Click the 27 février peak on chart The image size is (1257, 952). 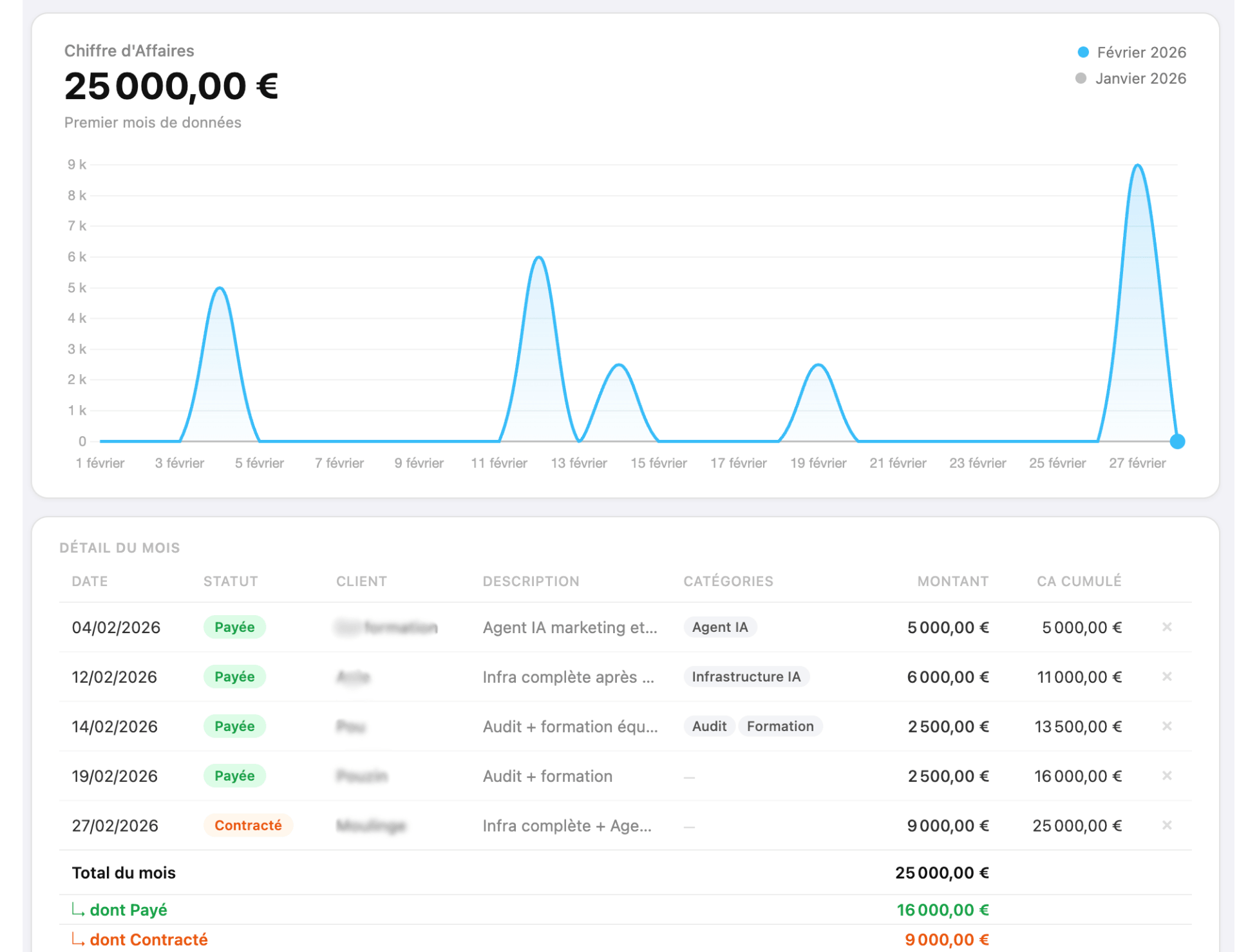tap(1137, 166)
